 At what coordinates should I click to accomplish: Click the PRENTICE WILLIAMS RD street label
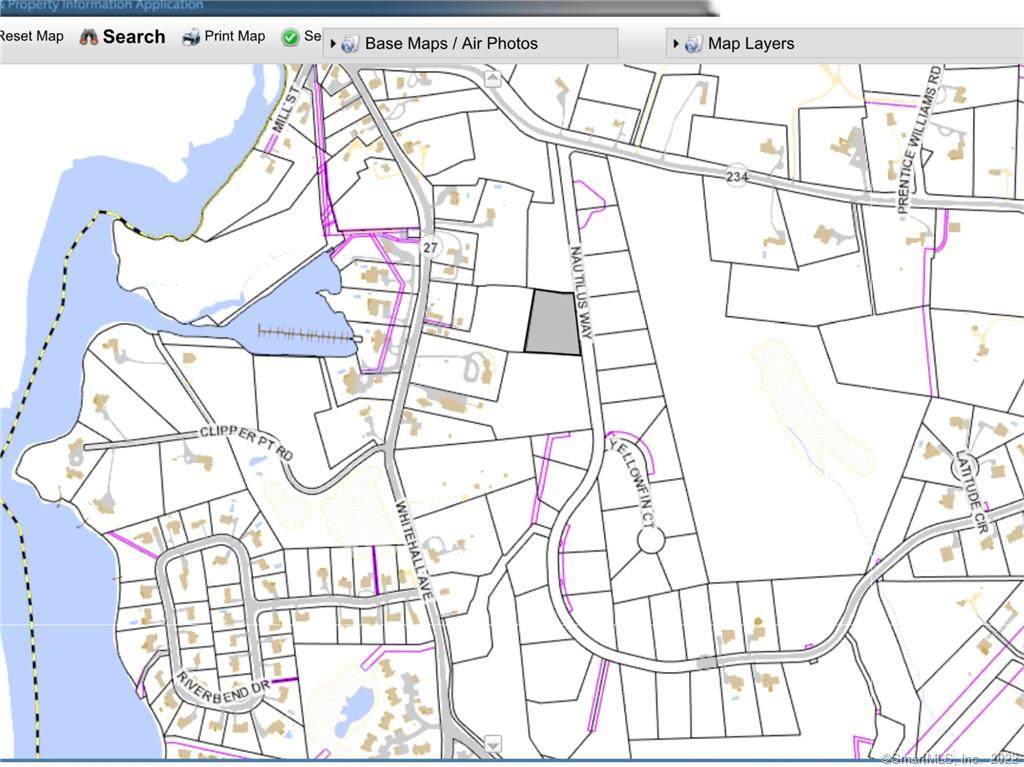920,140
